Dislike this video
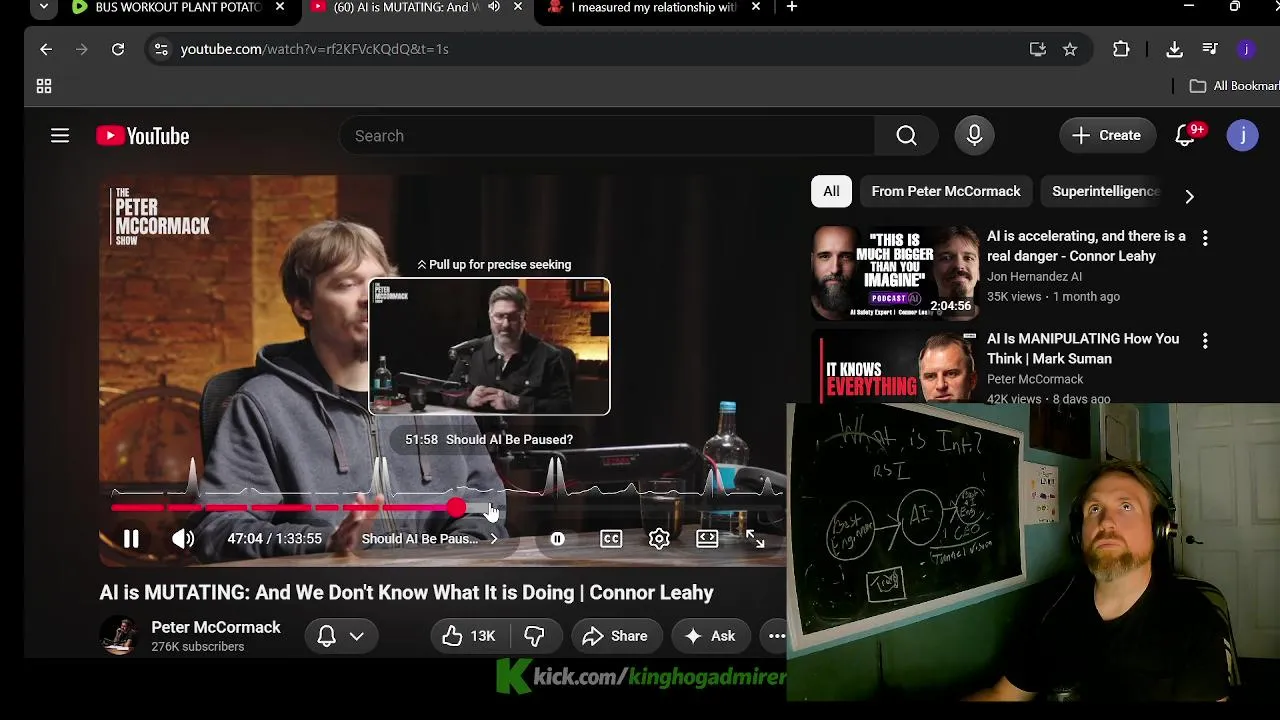 point(535,636)
